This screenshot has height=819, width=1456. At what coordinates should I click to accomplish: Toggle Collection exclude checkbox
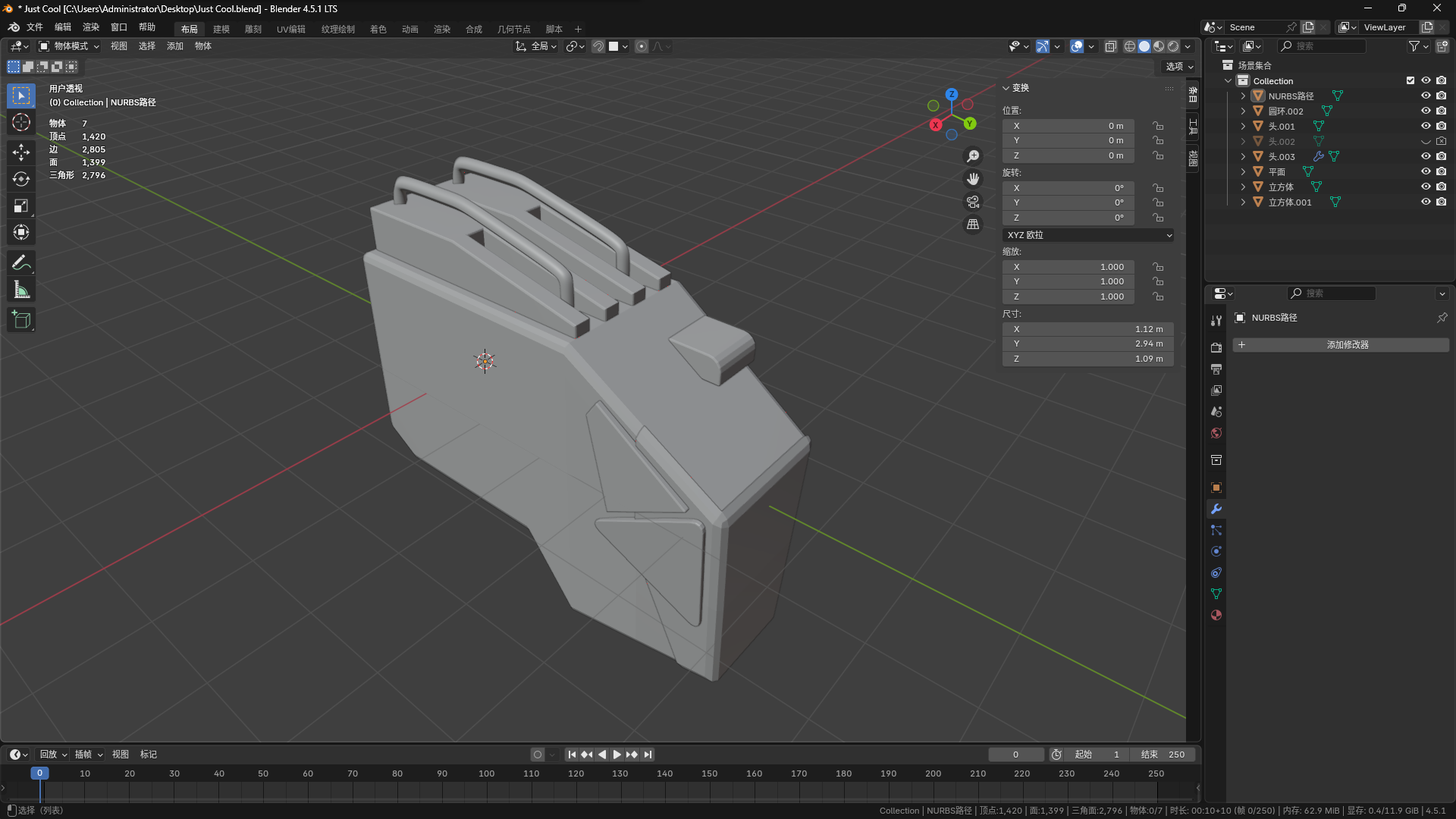[1410, 80]
